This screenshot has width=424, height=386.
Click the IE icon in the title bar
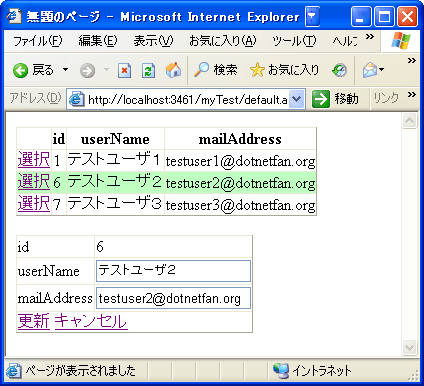click(x=14, y=16)
